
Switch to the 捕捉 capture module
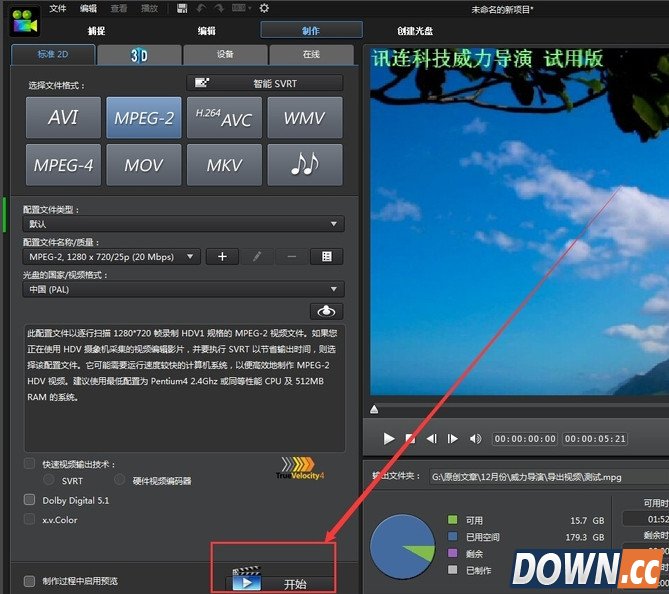(96, 31)
